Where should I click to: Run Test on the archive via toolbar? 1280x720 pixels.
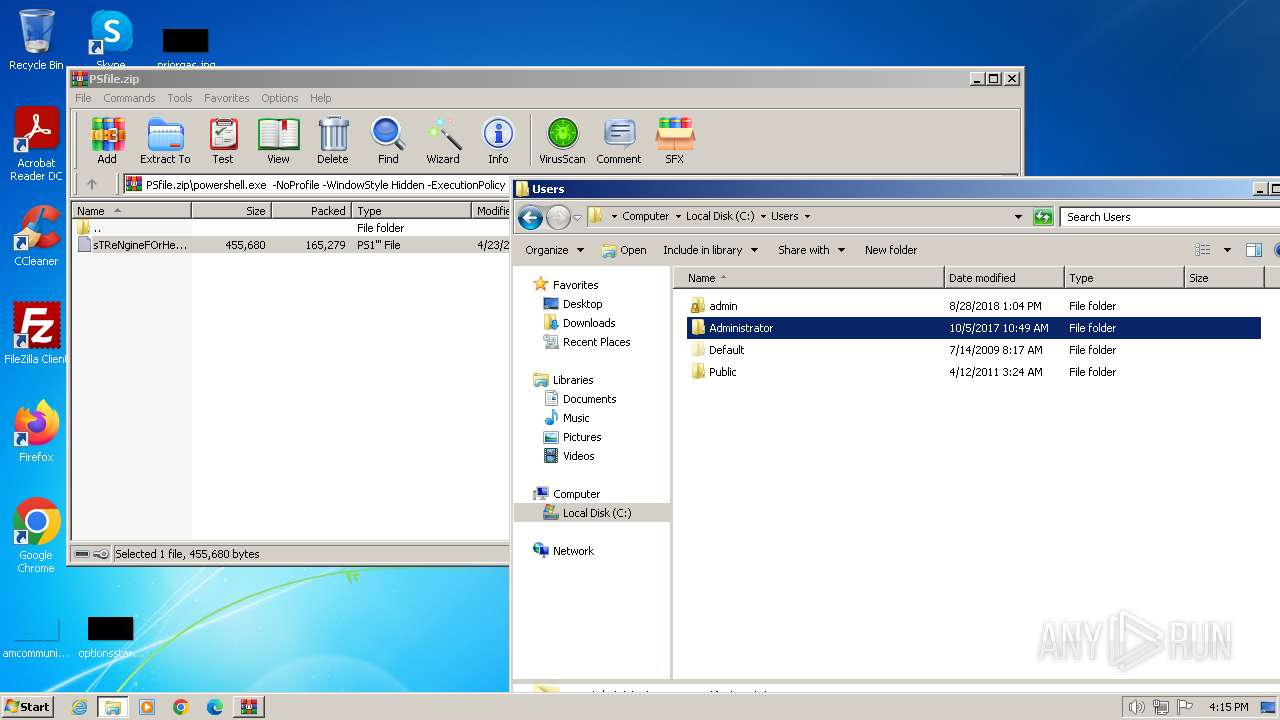(x=223, y=141)
